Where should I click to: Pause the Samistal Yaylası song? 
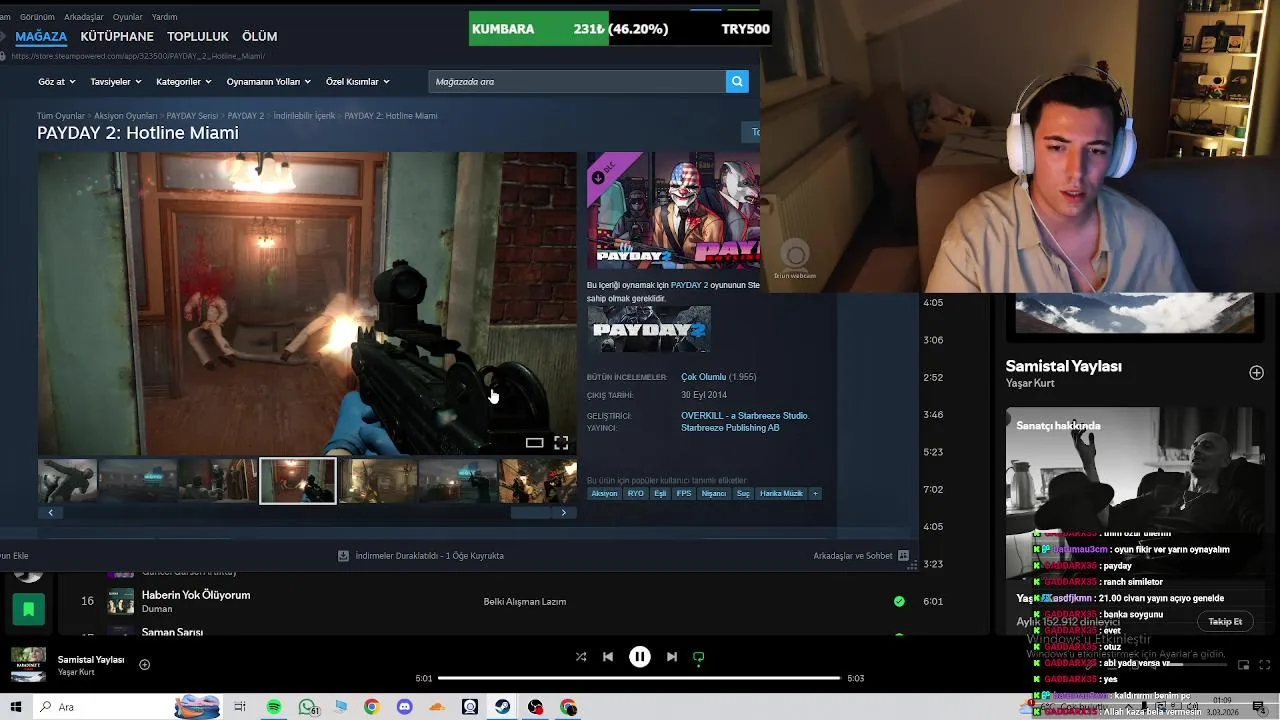[640, 657]
